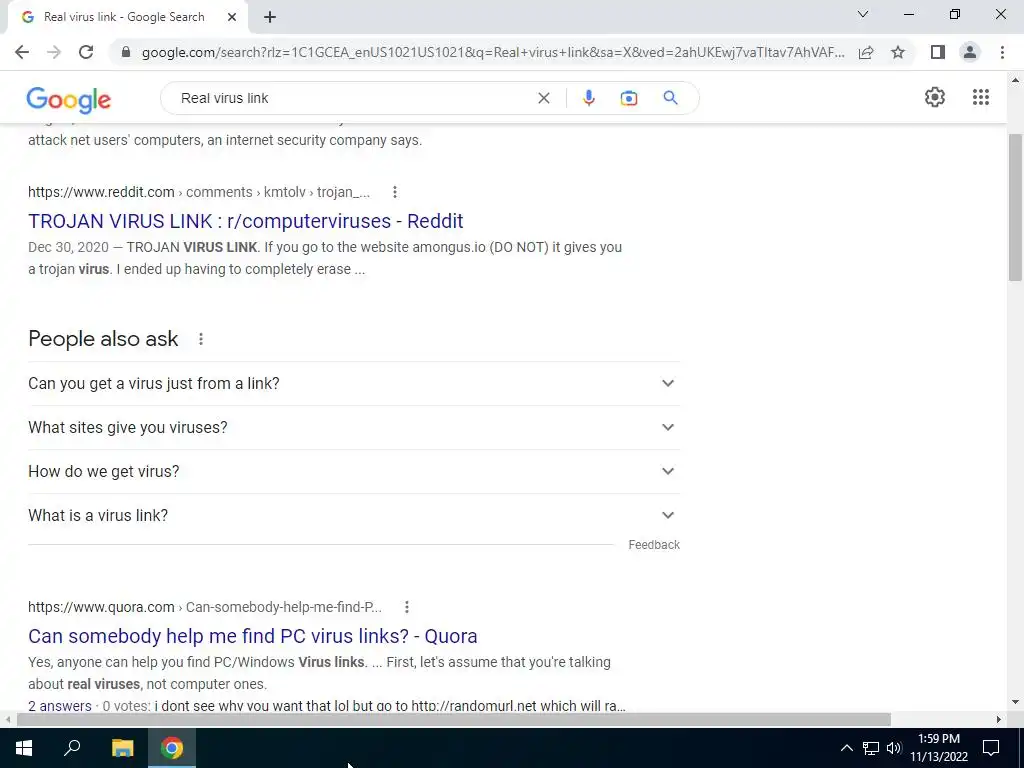Click the horizontal scrollbar thumb

pyautogui.click(x=453, y=719)
